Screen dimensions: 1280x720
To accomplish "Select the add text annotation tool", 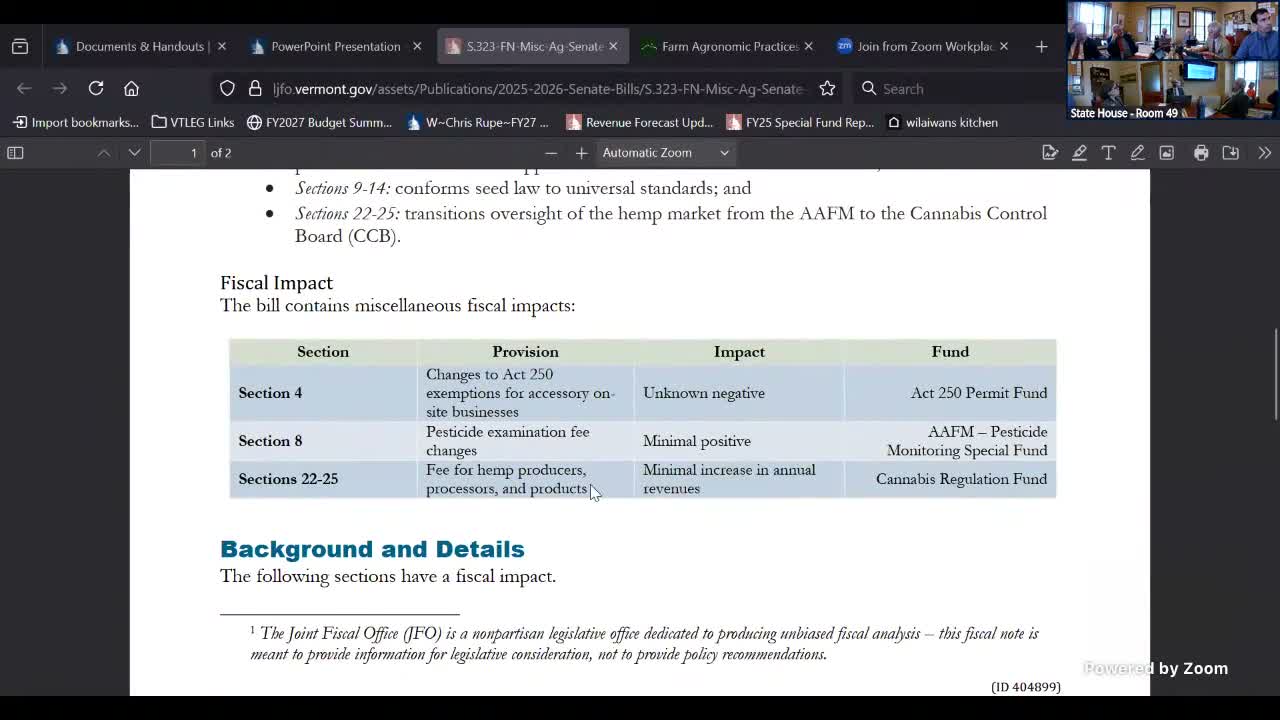I will [1108, 153].
